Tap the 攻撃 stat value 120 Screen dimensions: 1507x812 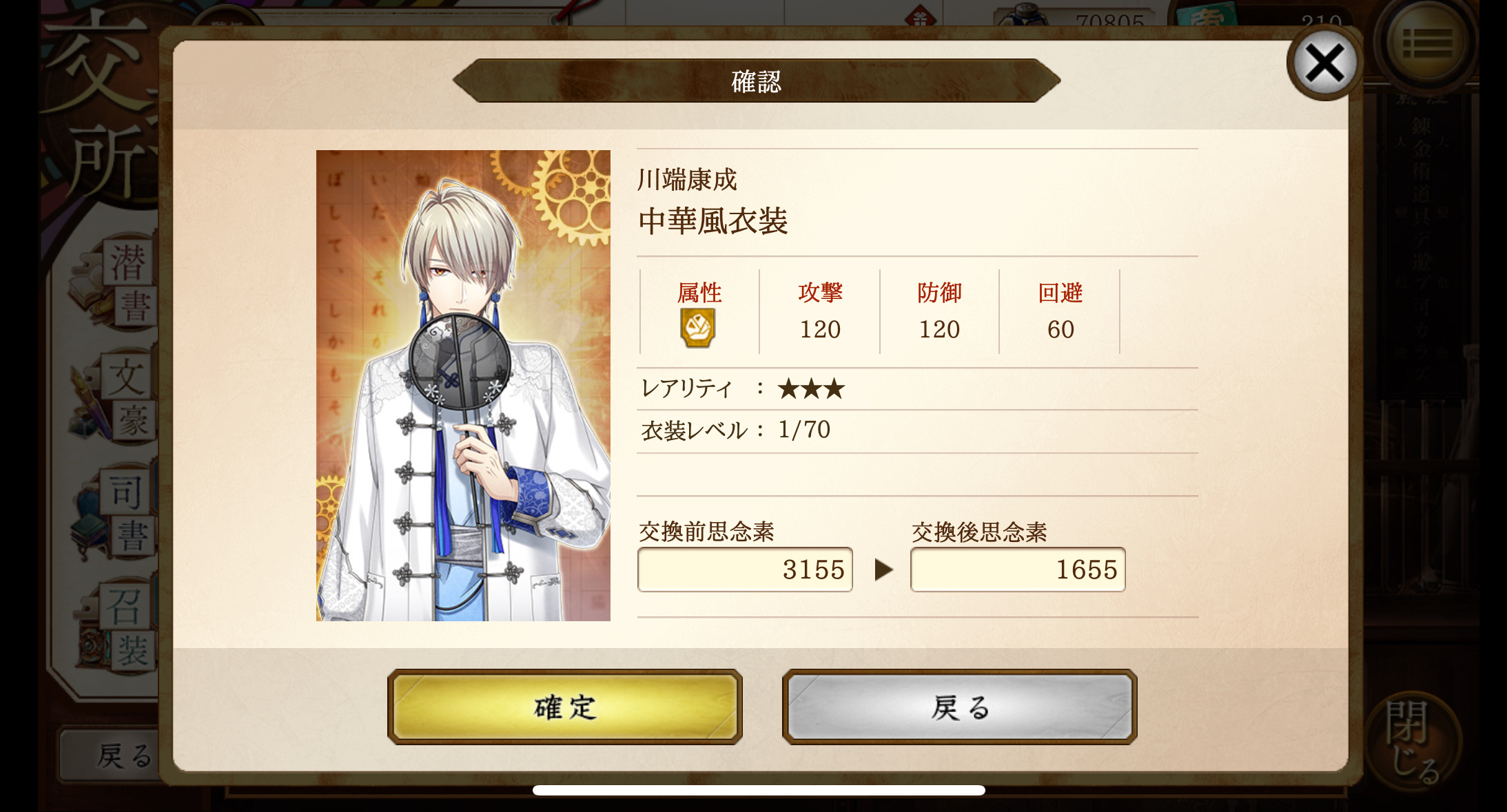[x=820, y=329]
